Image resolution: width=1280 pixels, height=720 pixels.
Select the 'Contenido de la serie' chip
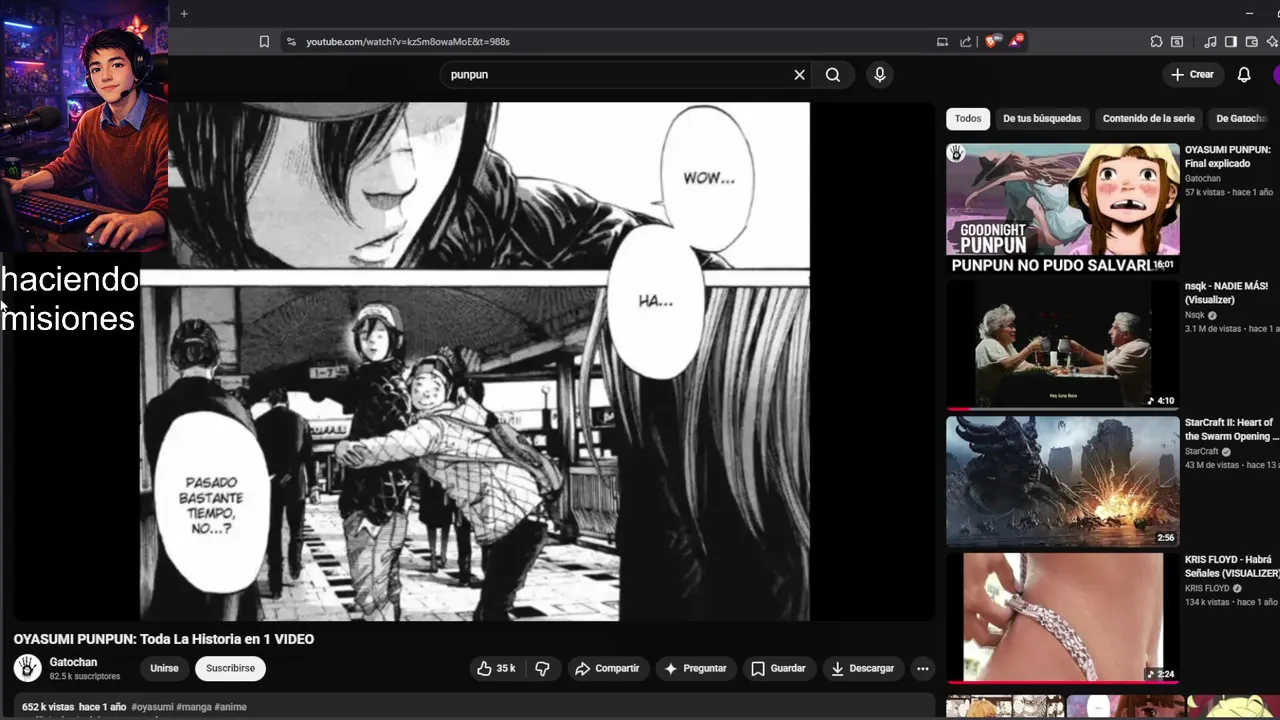tap(1148, 118)
